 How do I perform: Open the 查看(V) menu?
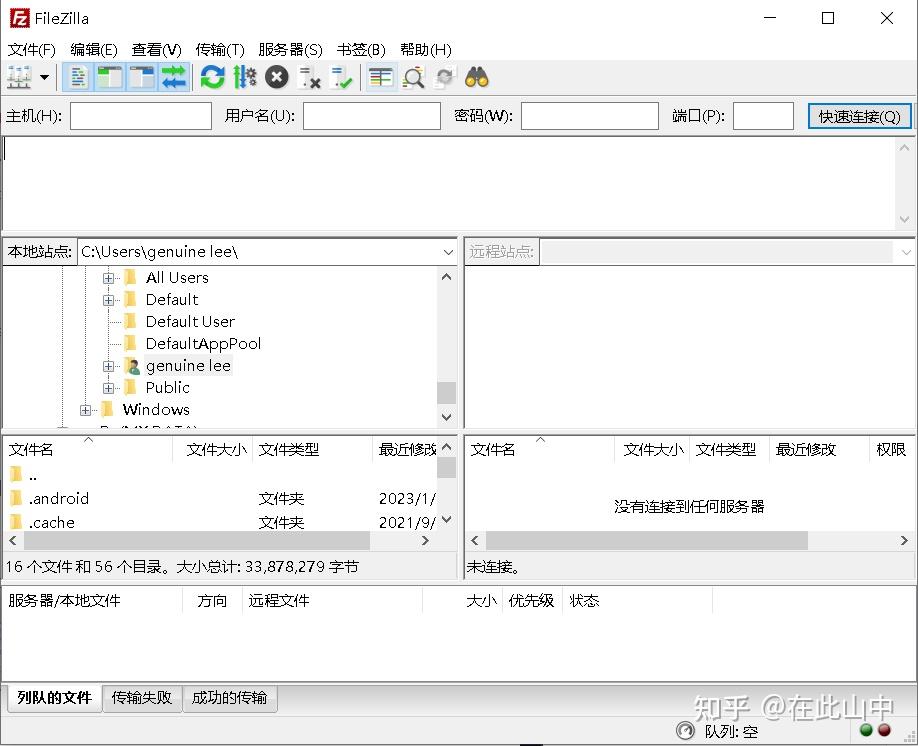coord(156,50)
